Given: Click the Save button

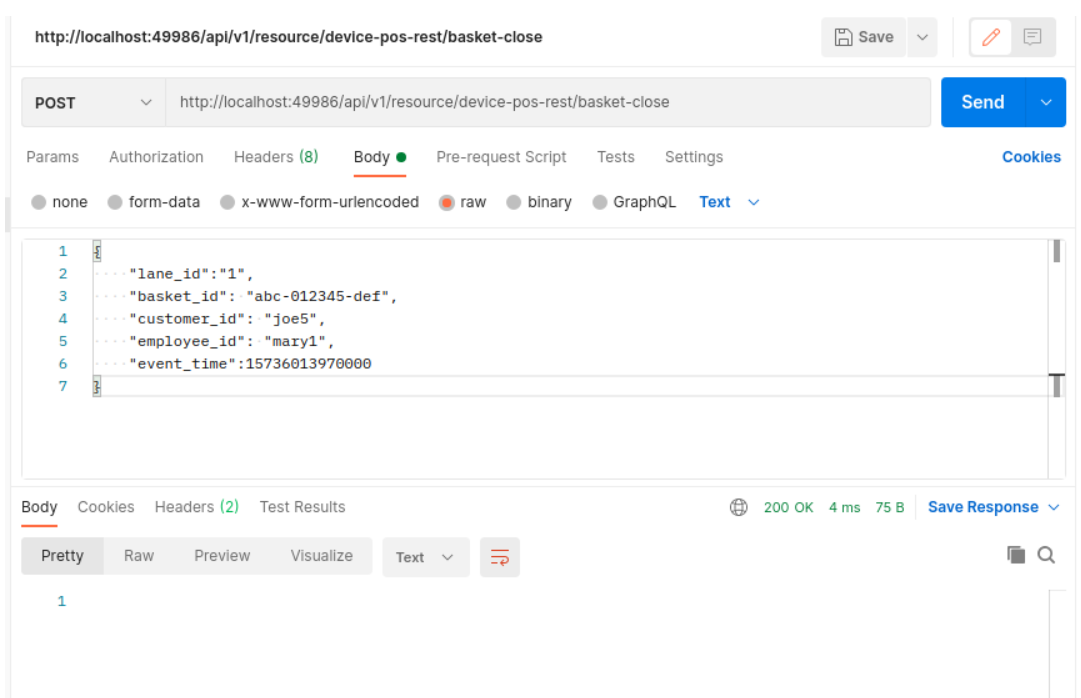Looking at the screenshot, I should tap(864, 37).
